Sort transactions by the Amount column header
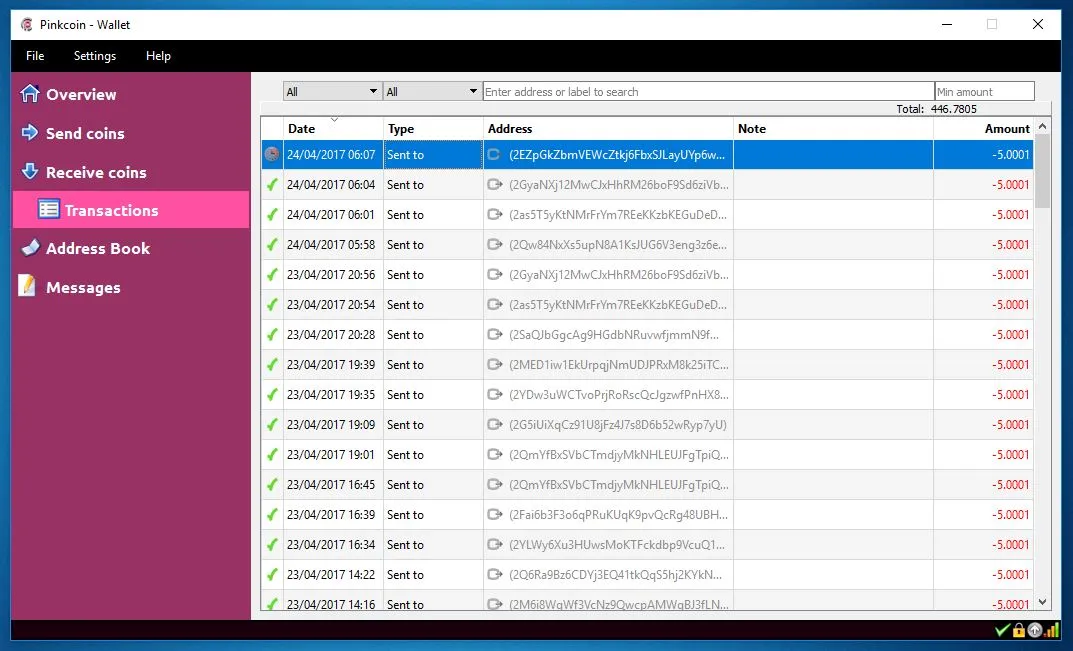The height and width of the screenshot is (651, 1073). coord(983,129)
